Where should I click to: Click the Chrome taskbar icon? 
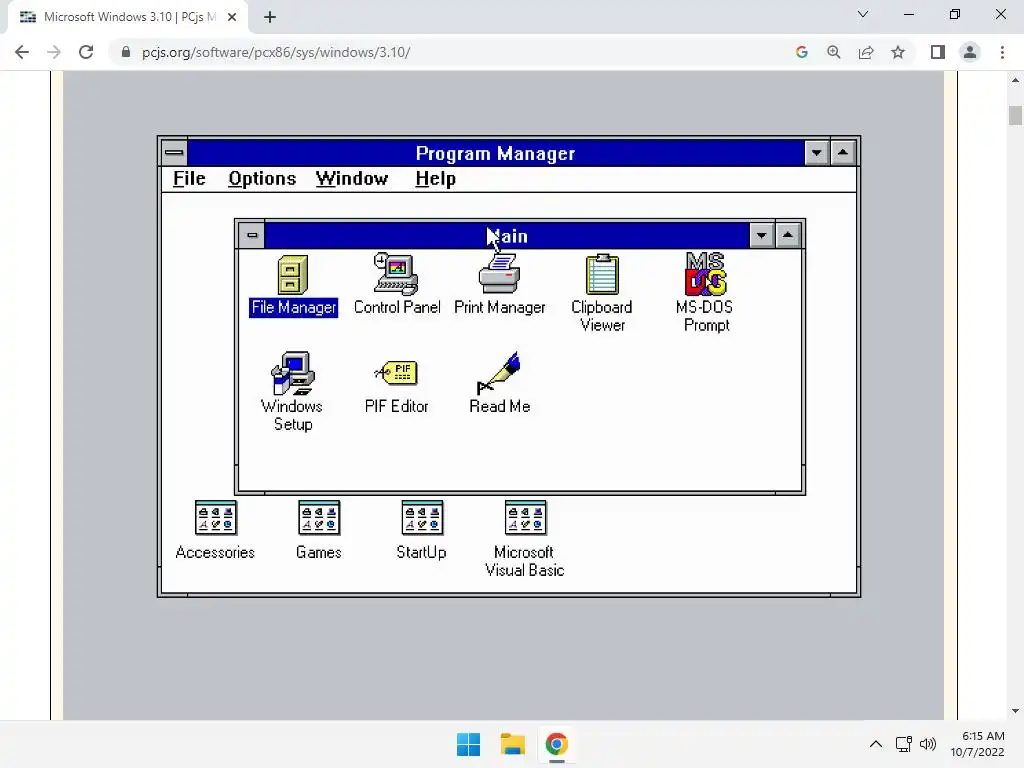pyautogui.click(x=556, y=744)
